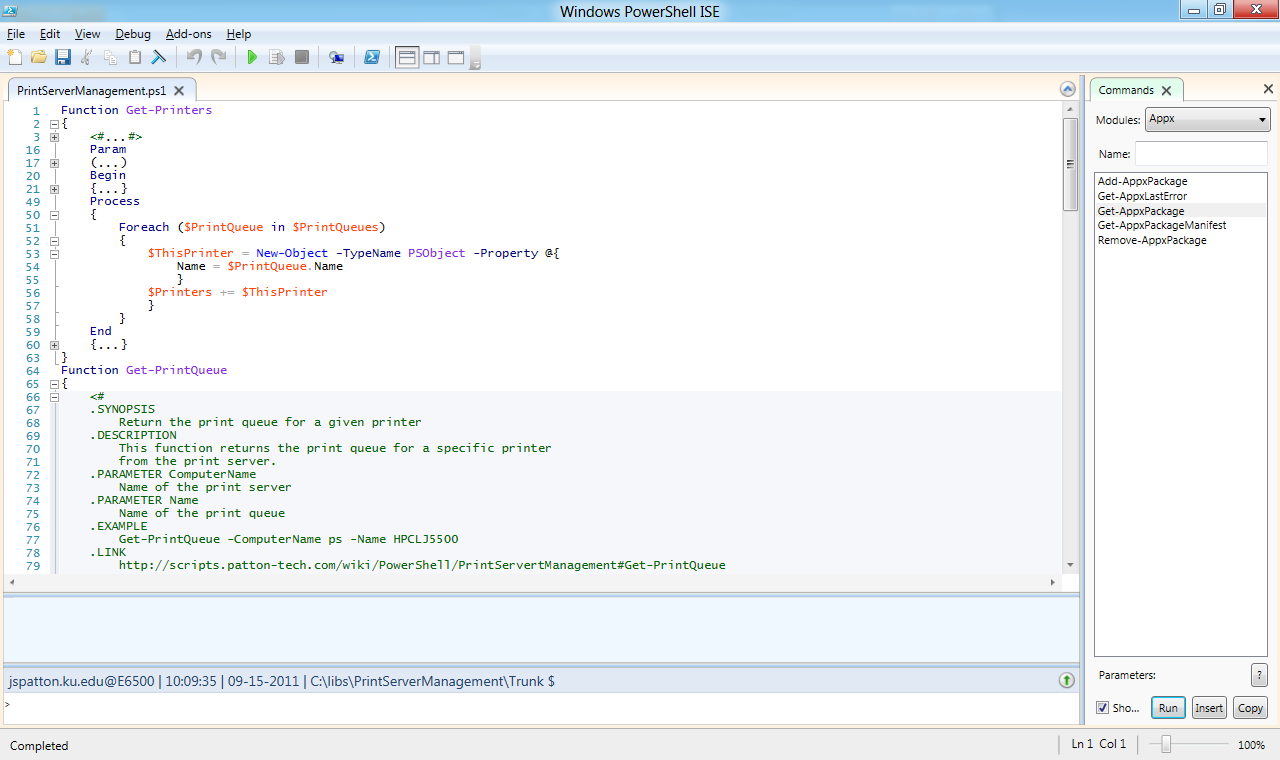Image resolution: width=1280 pixels, height=760 pixels.
Task: Toggle the Show checkbox in Commands panel
Action: (x=1102, y=707)
